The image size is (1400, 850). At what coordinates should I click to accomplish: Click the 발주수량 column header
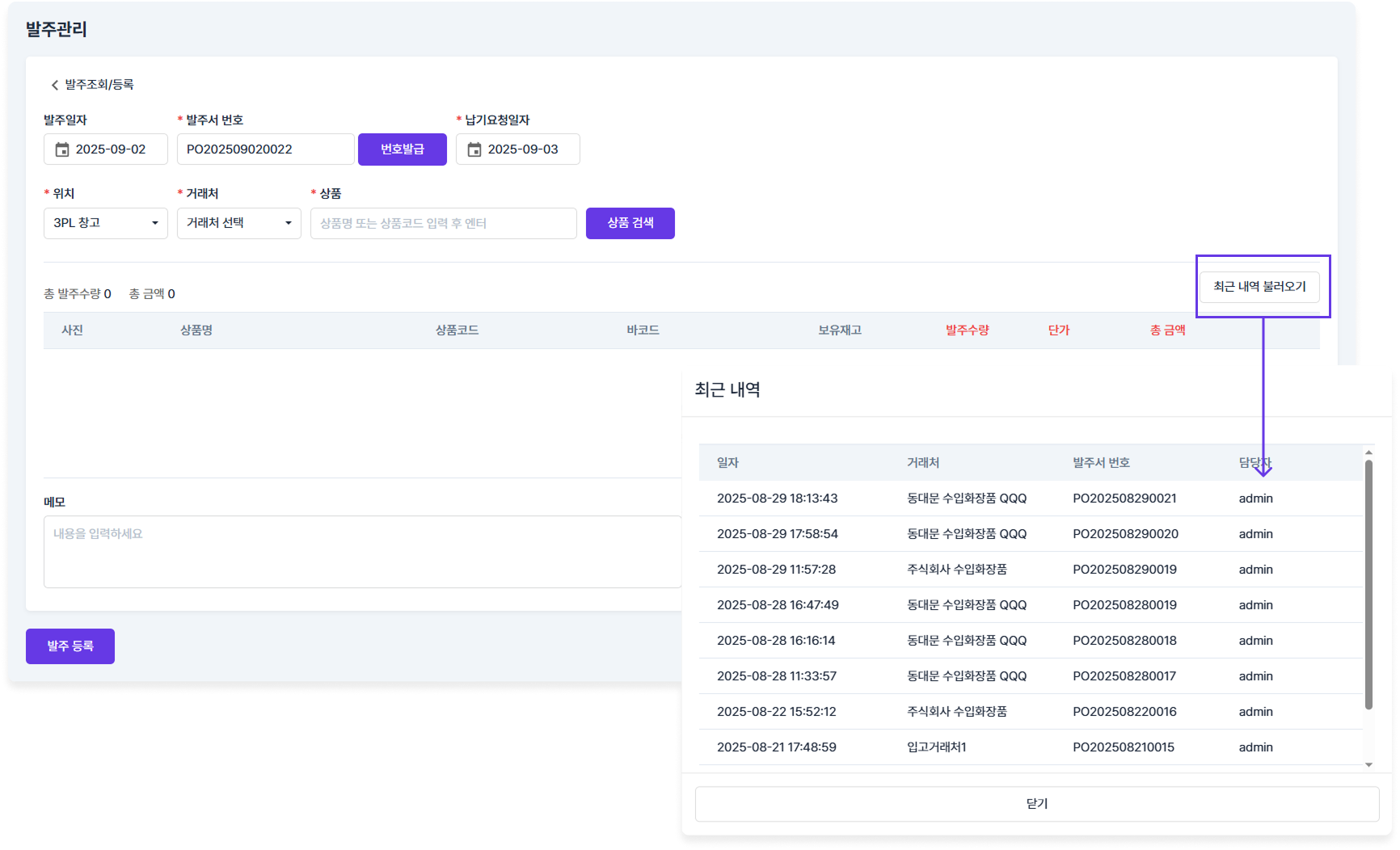point(967,330)
